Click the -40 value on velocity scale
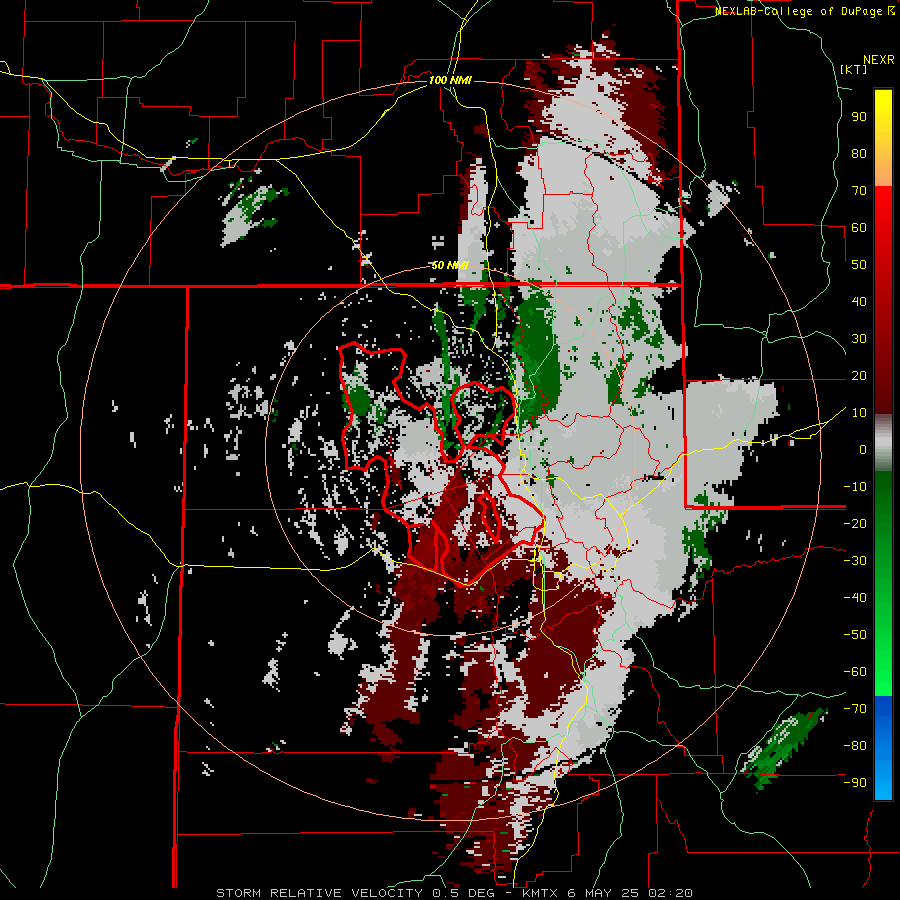Image resolution: width=900 pixels, height=900 pixels. (855, 598)
